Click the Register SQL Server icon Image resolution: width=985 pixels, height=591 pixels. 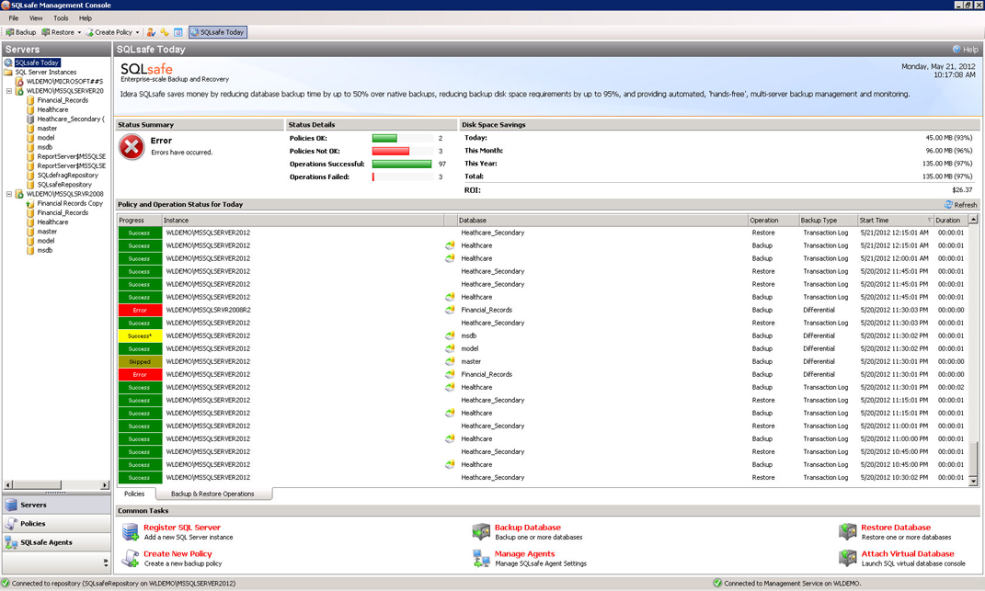[x=130, y=532]
